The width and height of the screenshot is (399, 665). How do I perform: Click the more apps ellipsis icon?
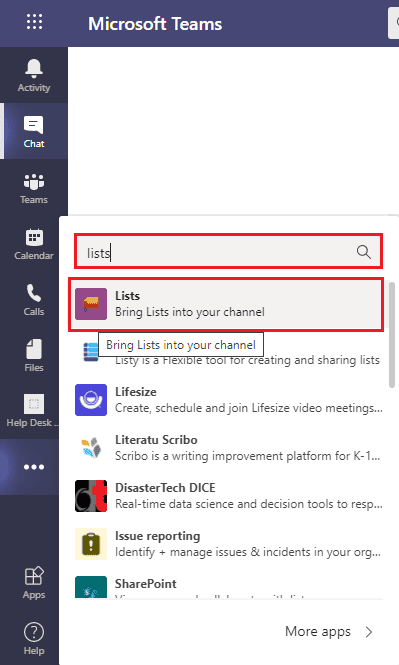pos(34,467)
